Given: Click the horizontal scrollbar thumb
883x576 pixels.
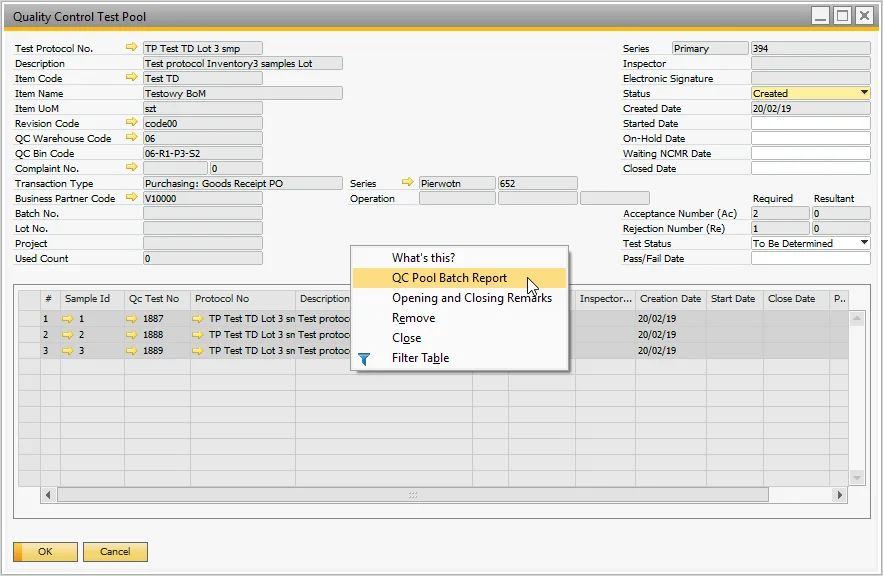Looking at the screenshot, I should [413, 495].
